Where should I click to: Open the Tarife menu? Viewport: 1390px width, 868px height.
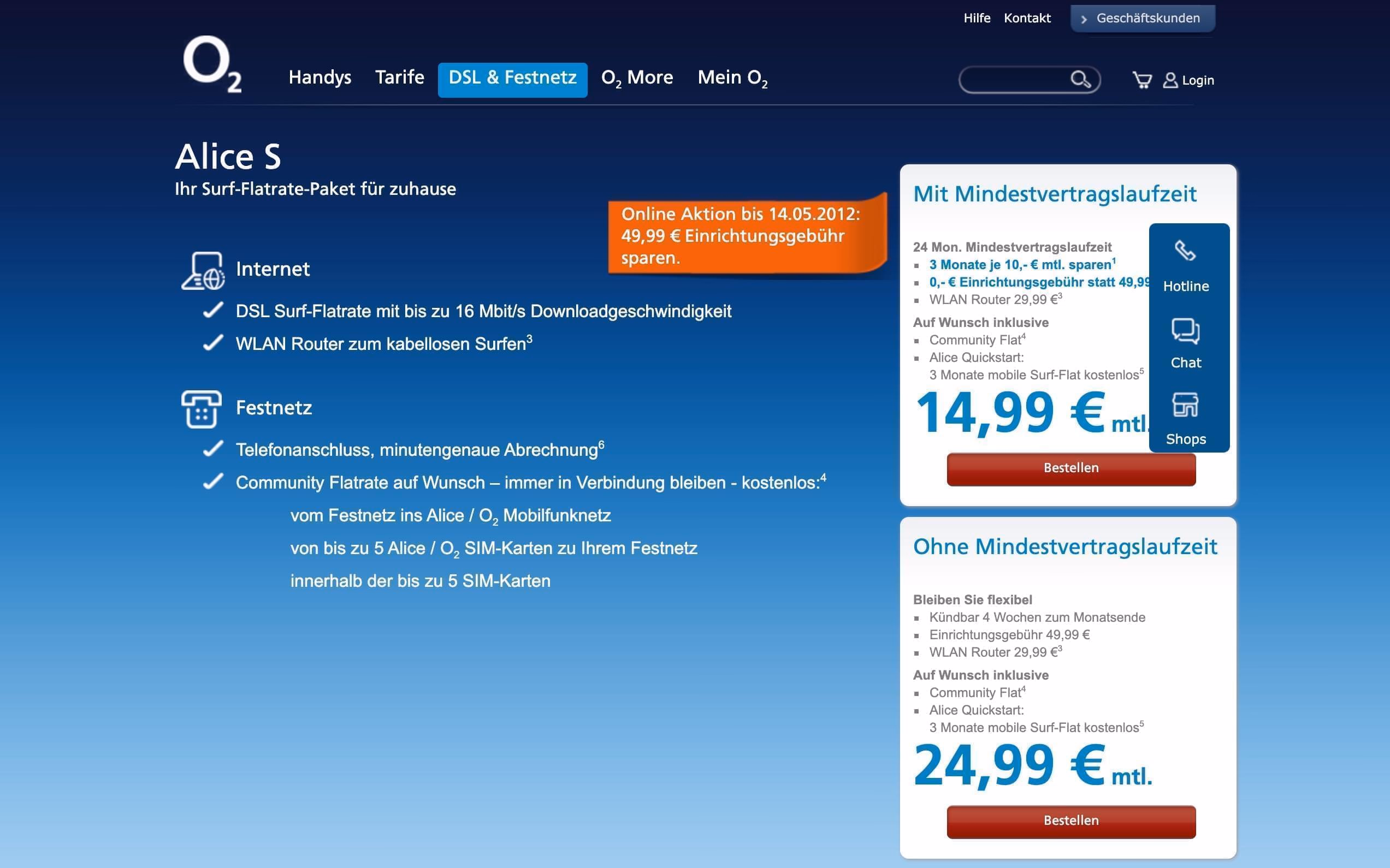click(x=399, y=78)
